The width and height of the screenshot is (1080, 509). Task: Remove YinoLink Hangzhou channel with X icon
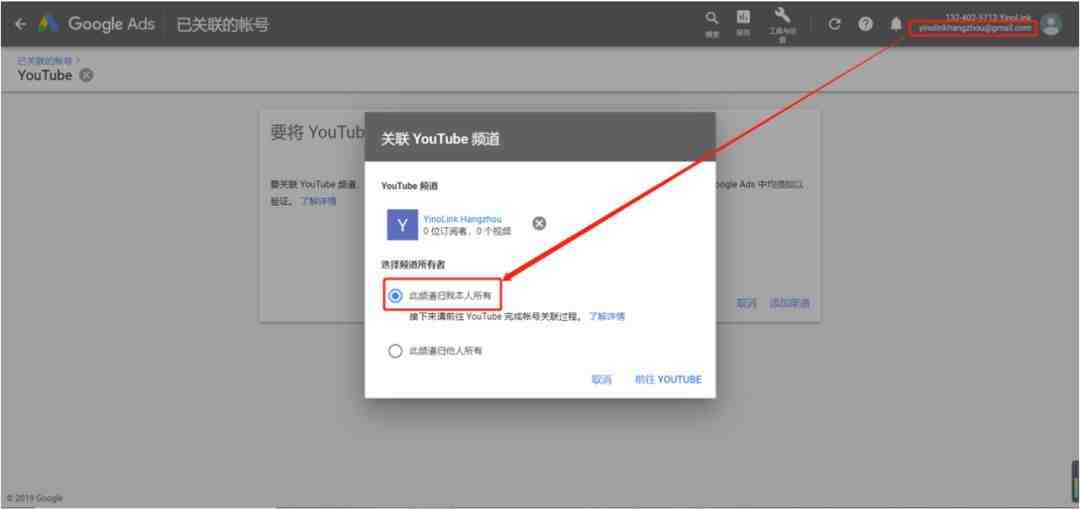(x=539, y=223)
